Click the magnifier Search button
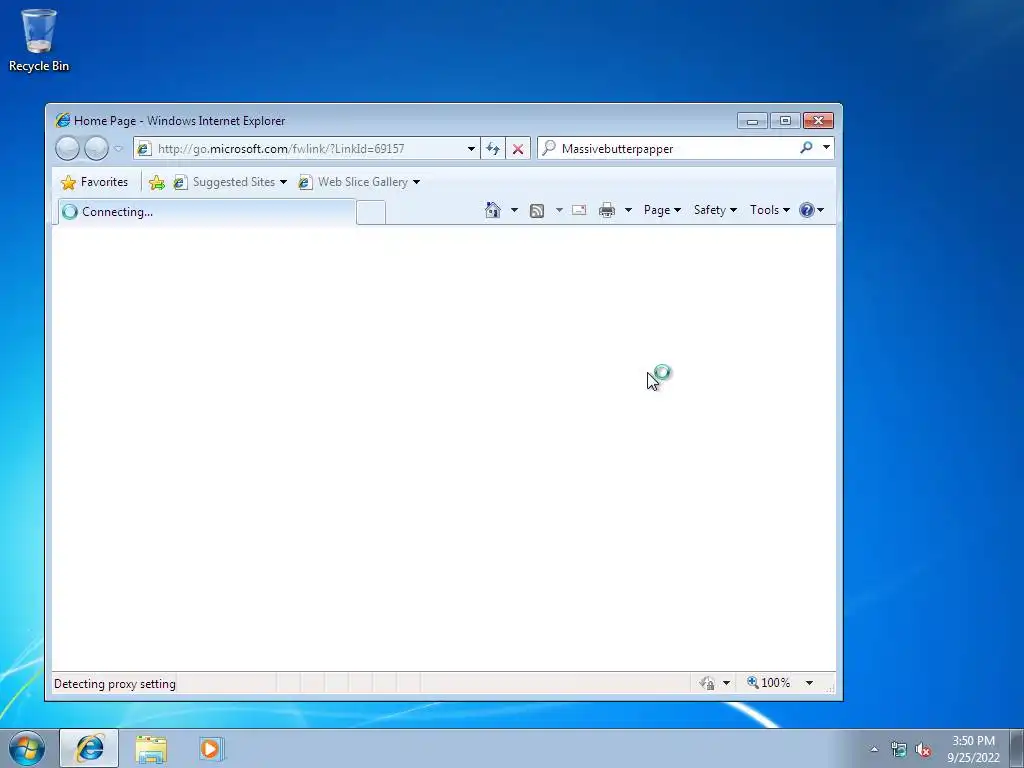Screen dimensions: 1024x768 tap(807, 148)
